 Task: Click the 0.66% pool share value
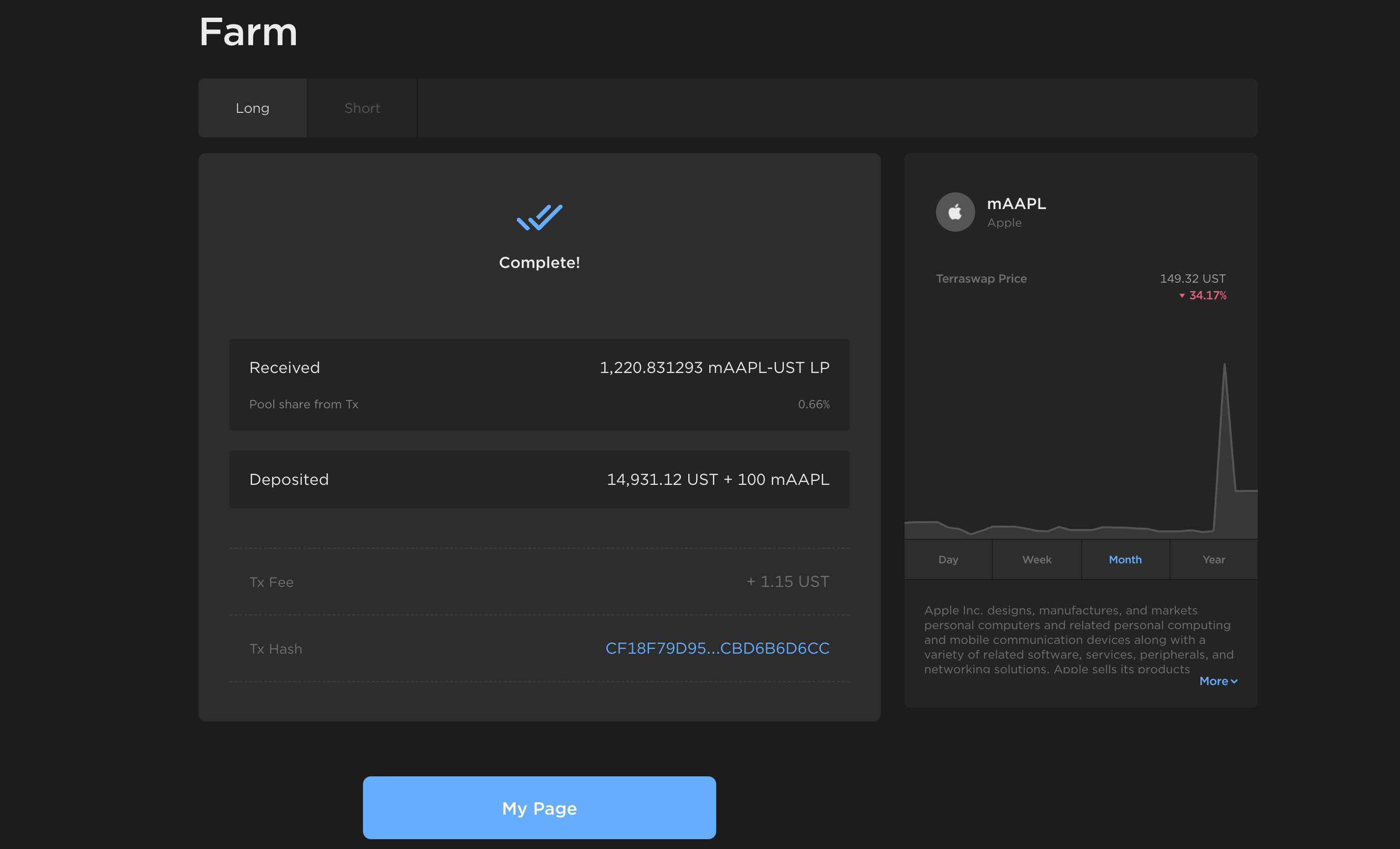coord(814,404)
